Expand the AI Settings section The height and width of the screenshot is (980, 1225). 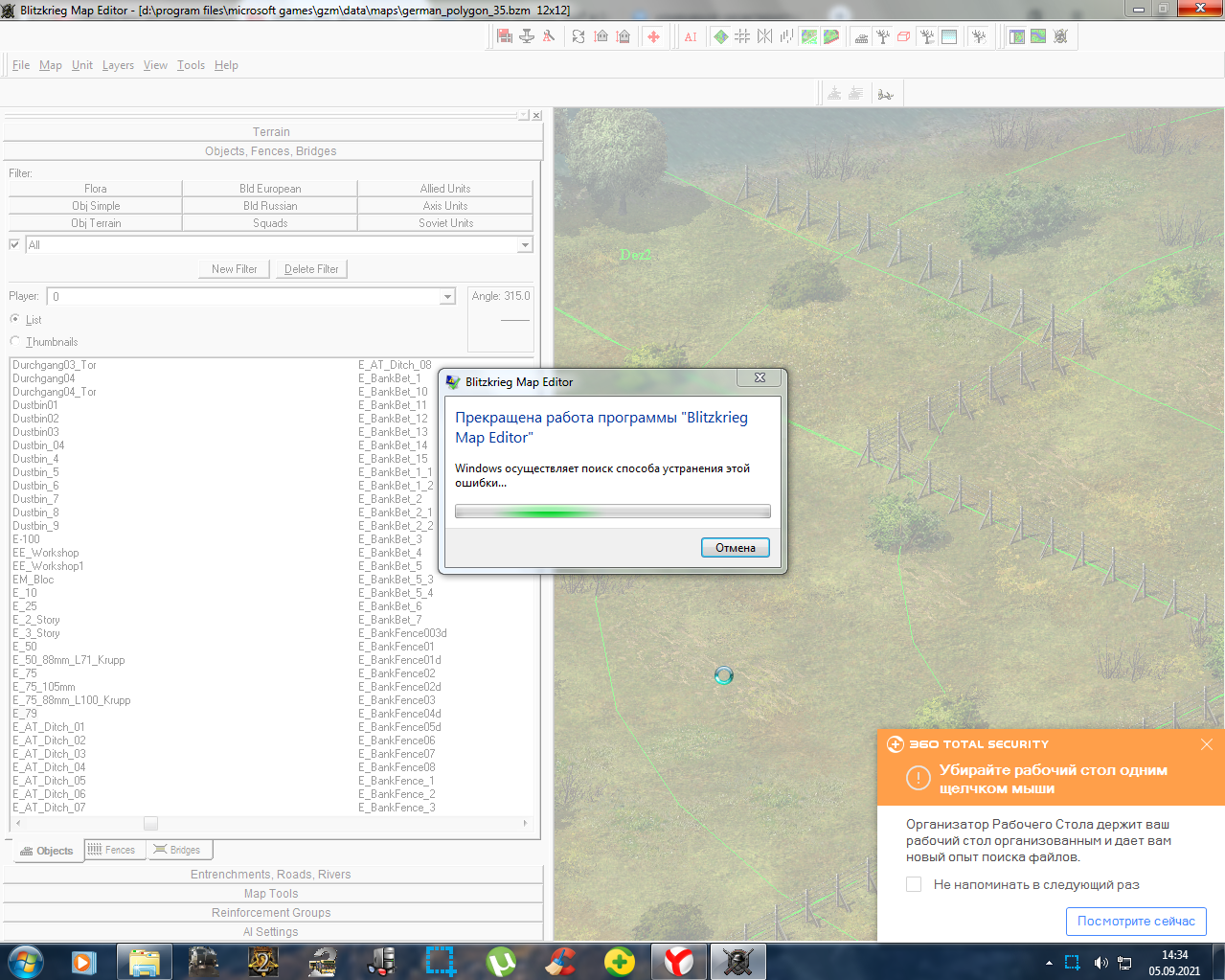pyautogui.click(x=272, y=932)
